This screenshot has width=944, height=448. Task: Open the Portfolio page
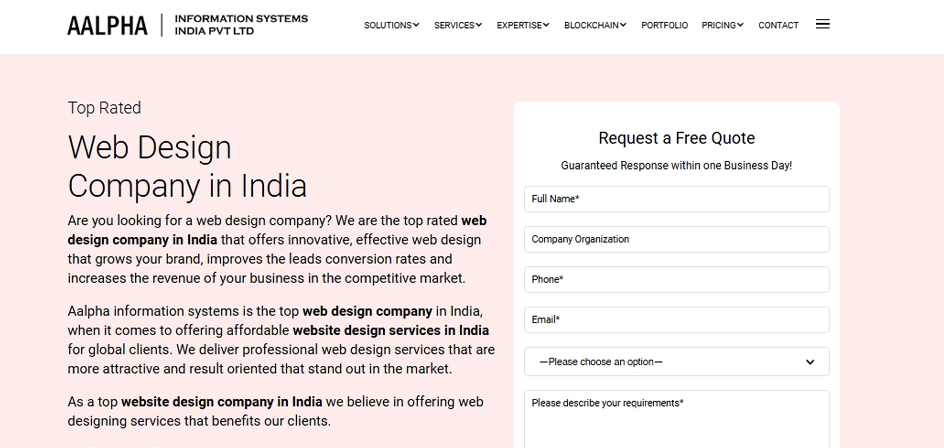tap(664, 25)
